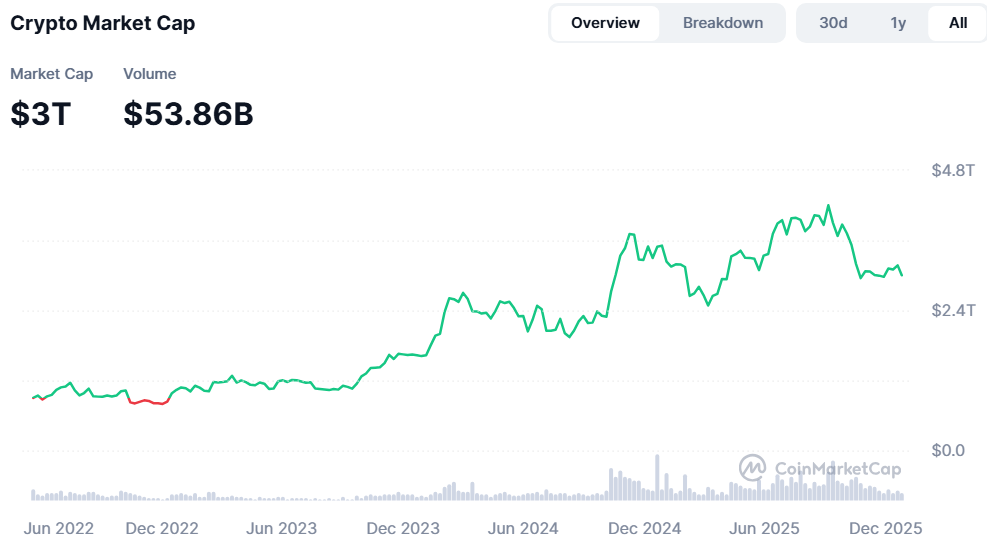Choose the 1y time range
Viewport: 987px width, 541px height.
[898, 23]
